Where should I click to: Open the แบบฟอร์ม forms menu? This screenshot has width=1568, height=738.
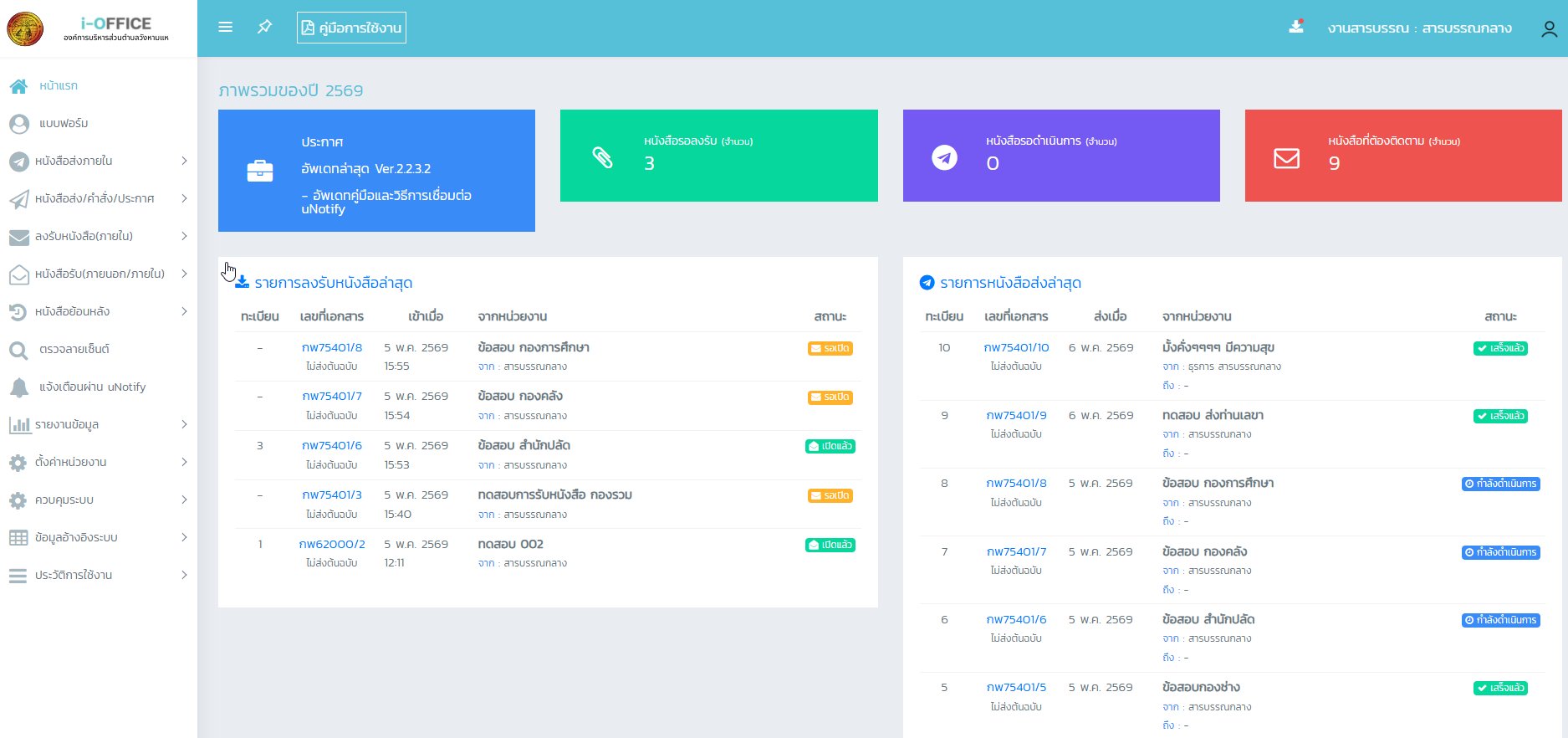(x=64, y=123)
